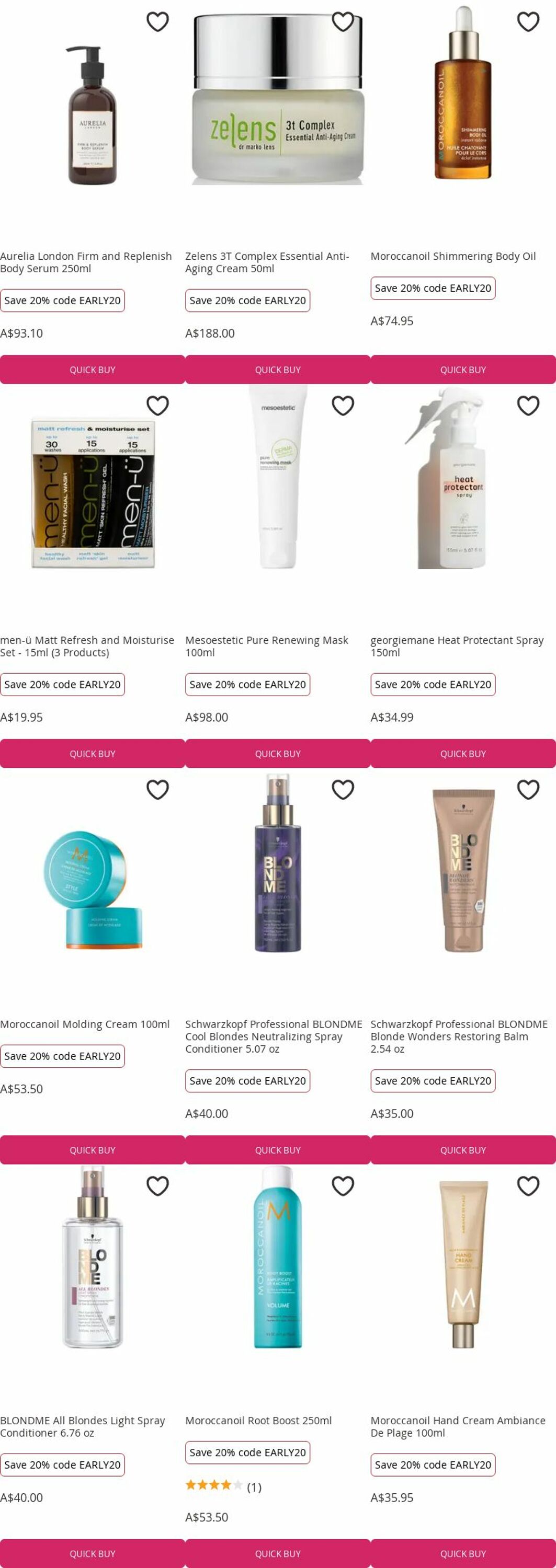Wishlist the Moroccanoil Shimmering Body Oil
This screenshot has height=1568, width=556.
(x=528, y=22)
